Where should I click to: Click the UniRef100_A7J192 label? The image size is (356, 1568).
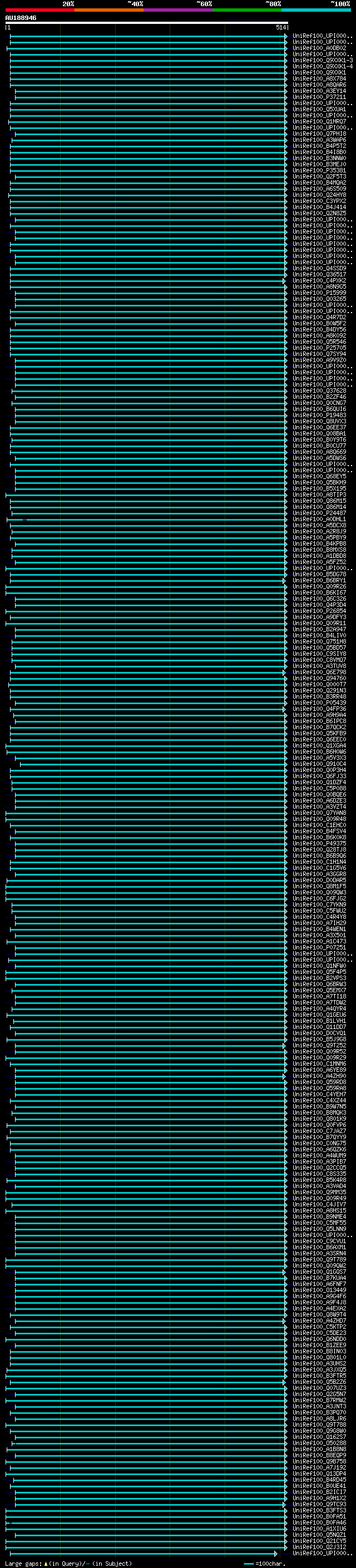click(x=319, y=1467)
